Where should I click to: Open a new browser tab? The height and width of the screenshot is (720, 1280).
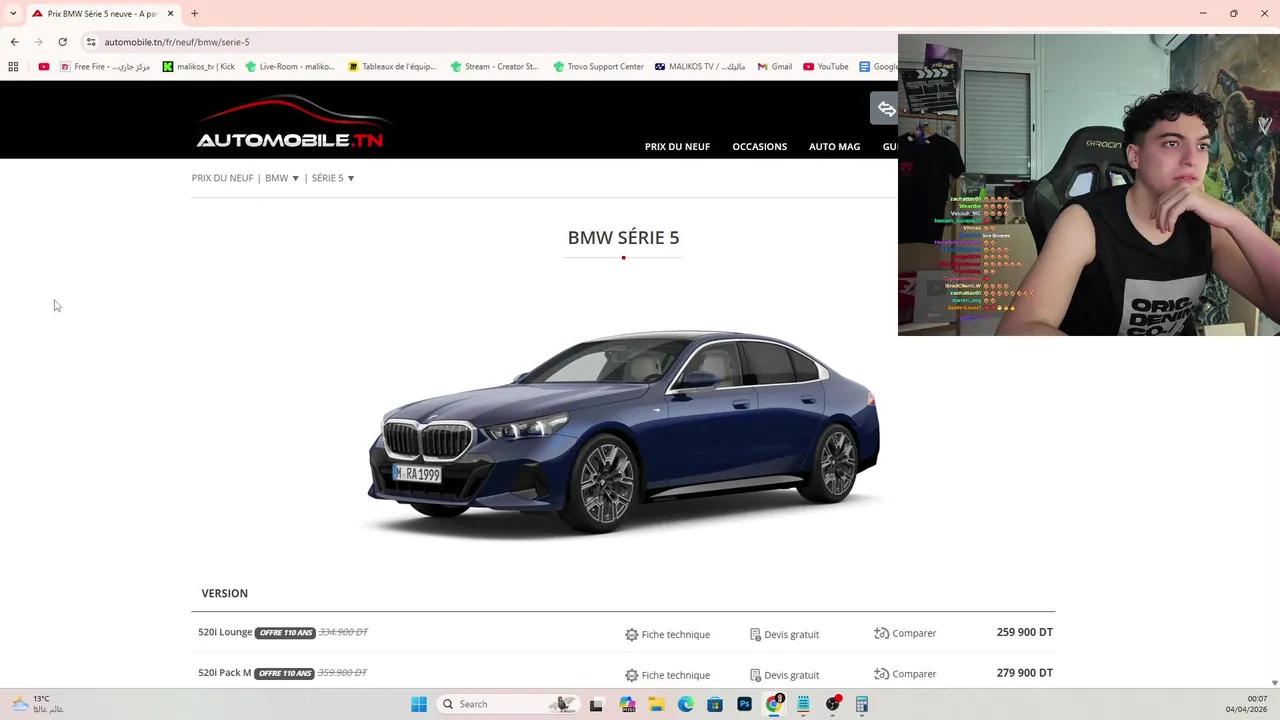(195, 14)
